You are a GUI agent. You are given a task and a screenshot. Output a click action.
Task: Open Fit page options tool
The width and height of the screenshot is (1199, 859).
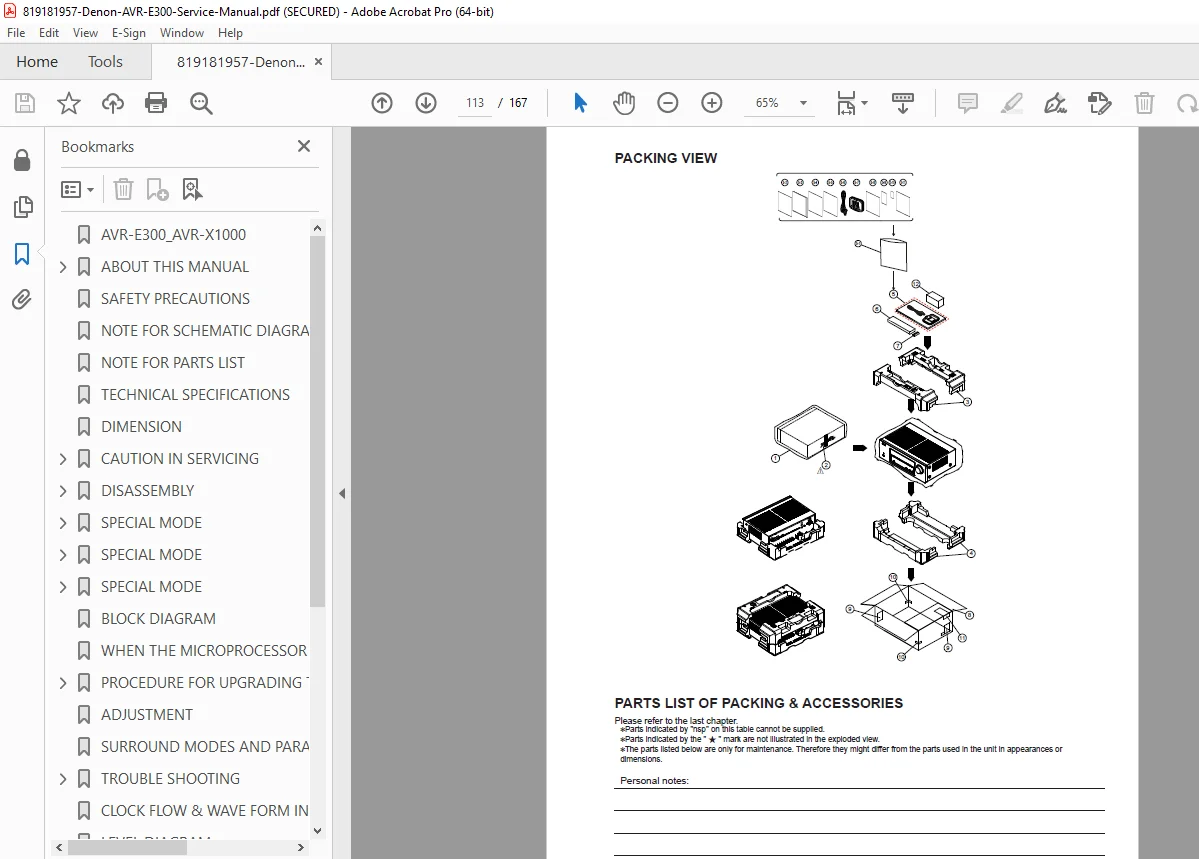click(846, 102)
